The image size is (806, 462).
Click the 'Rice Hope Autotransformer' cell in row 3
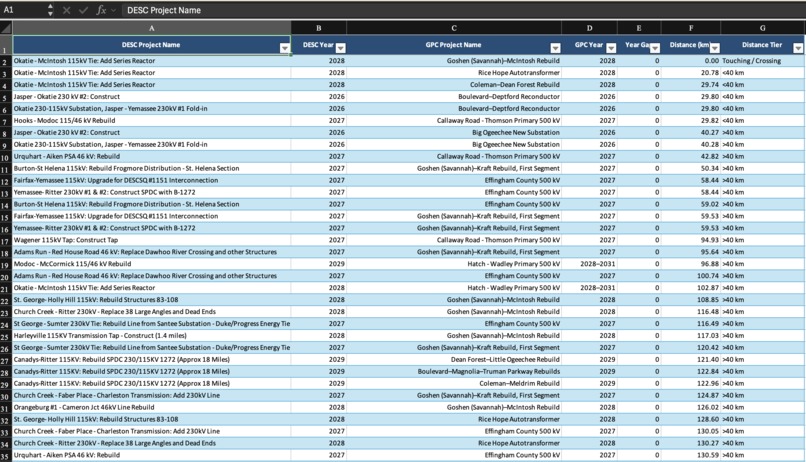(454, 72)
